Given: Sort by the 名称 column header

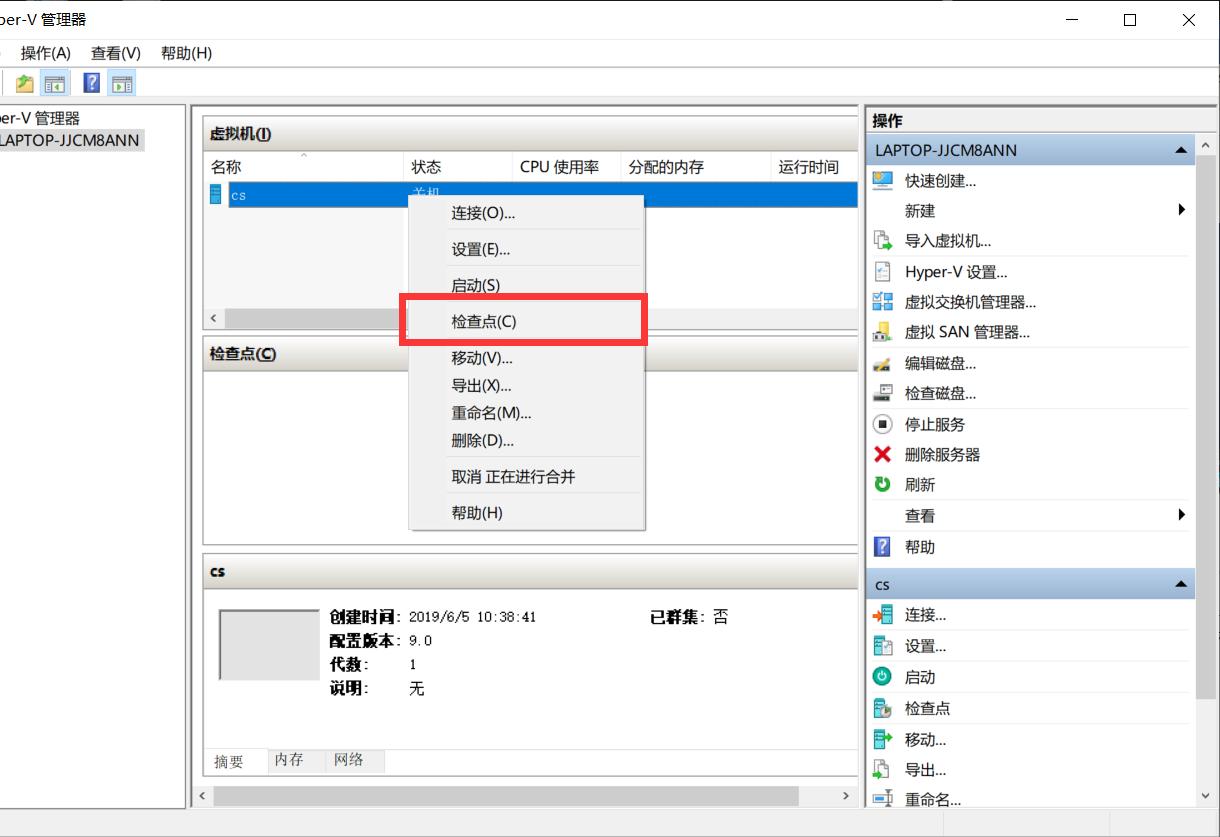Looking at the screenshot, I should click(304, 167).
